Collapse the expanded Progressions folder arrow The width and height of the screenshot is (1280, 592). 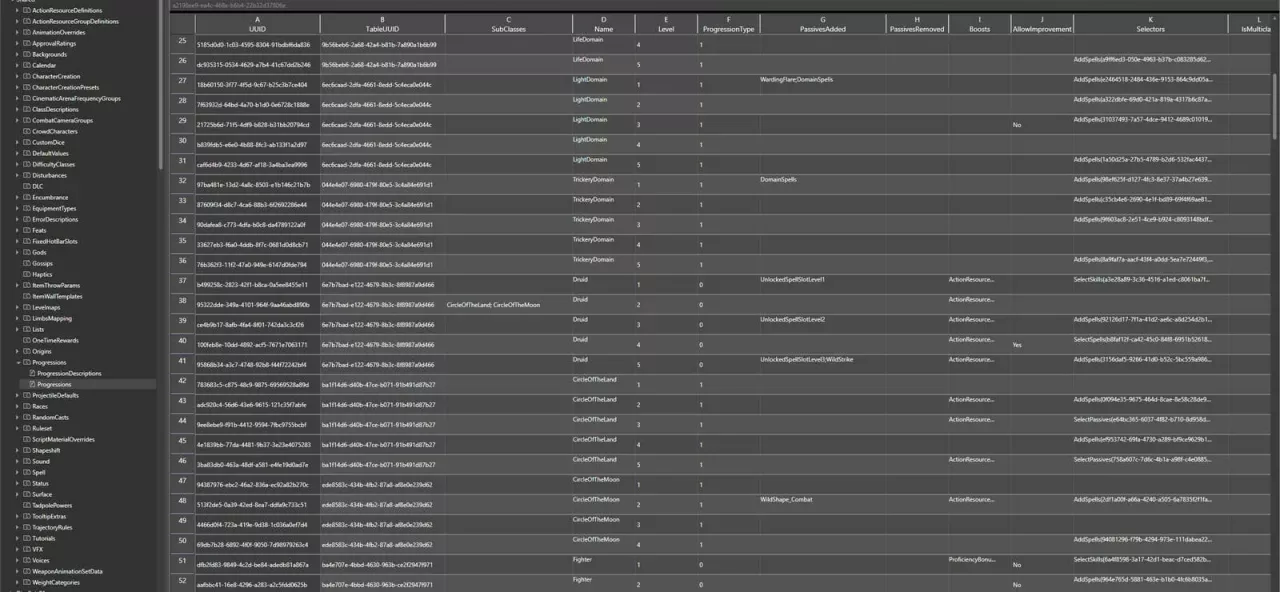[x=17, y=362]
